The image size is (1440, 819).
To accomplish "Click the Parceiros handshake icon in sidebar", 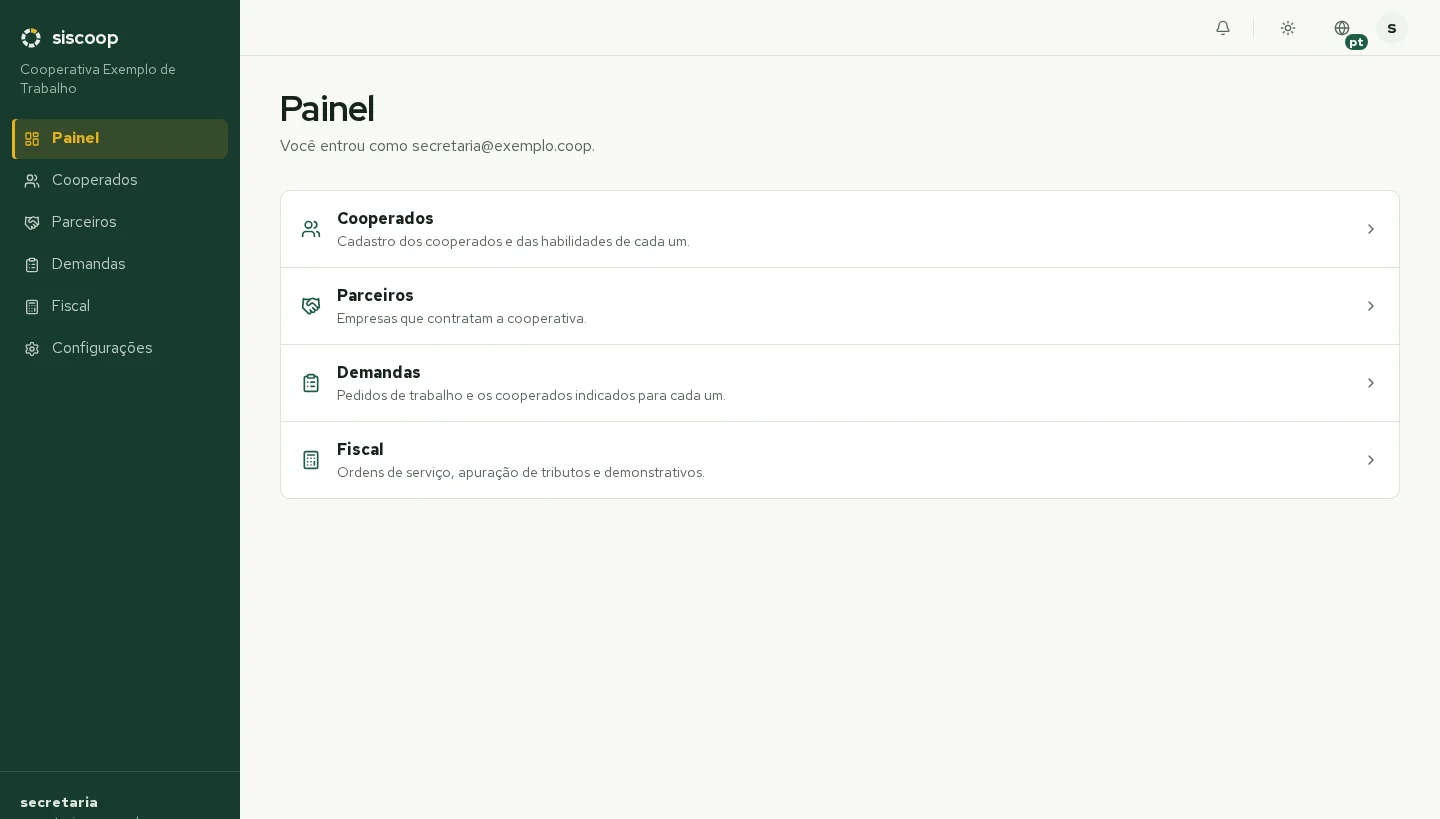I will point(32,223).
